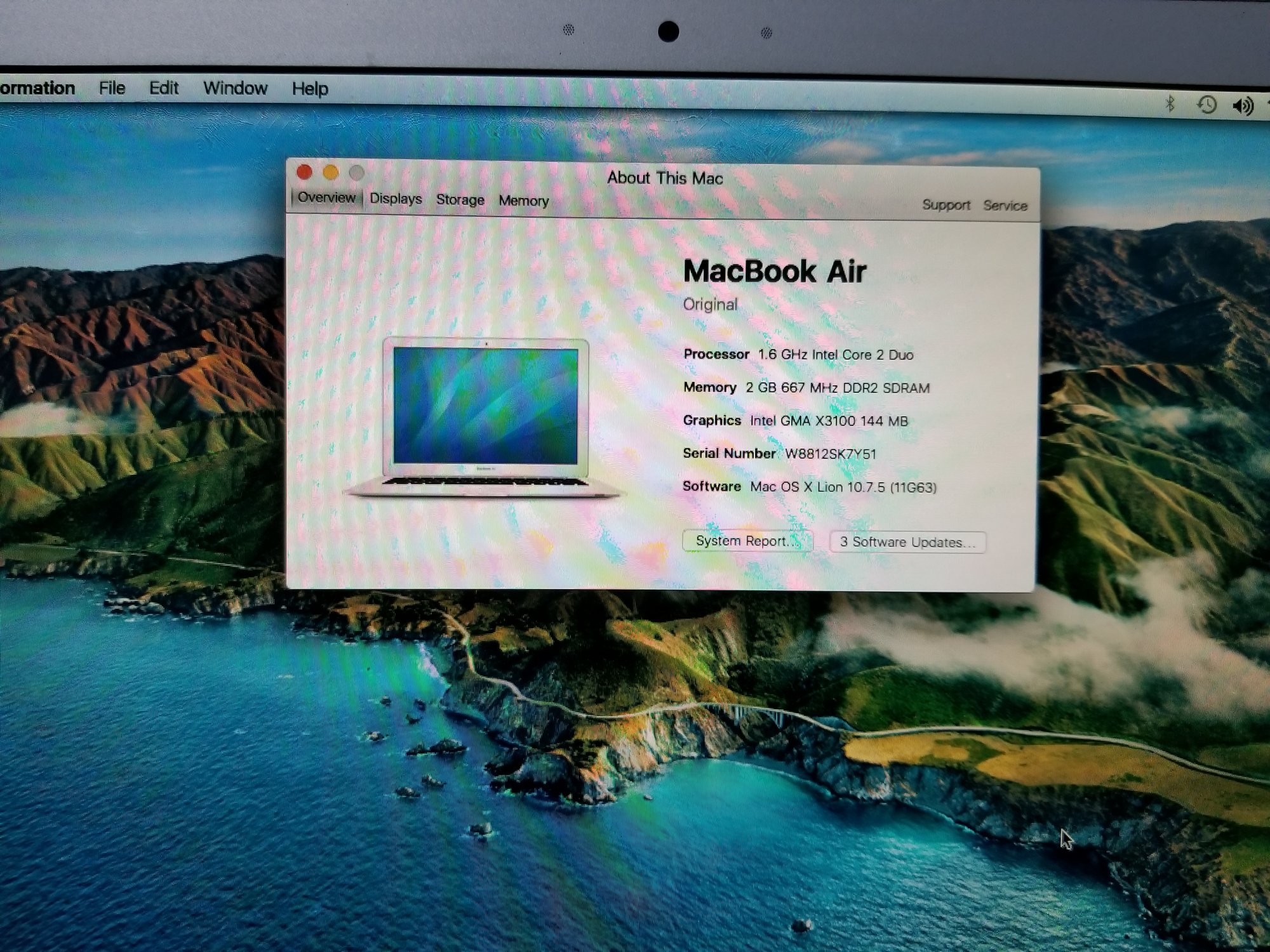The width and height of the screenshot is (1270, 952).
Task: Open the Edit menu
Action: point(164,88)
